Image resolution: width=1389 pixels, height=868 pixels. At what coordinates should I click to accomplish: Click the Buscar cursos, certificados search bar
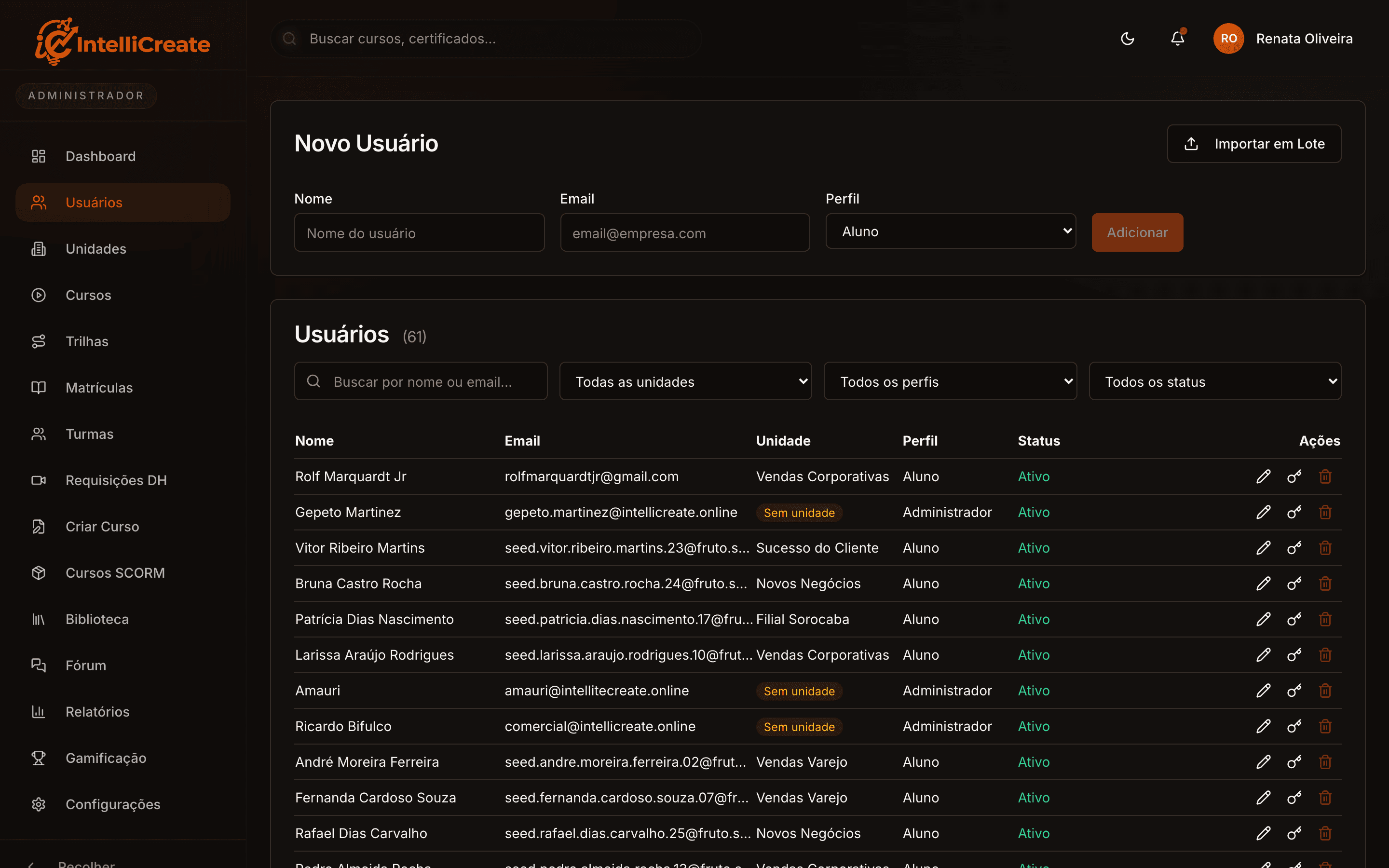(x=486, y=39)
